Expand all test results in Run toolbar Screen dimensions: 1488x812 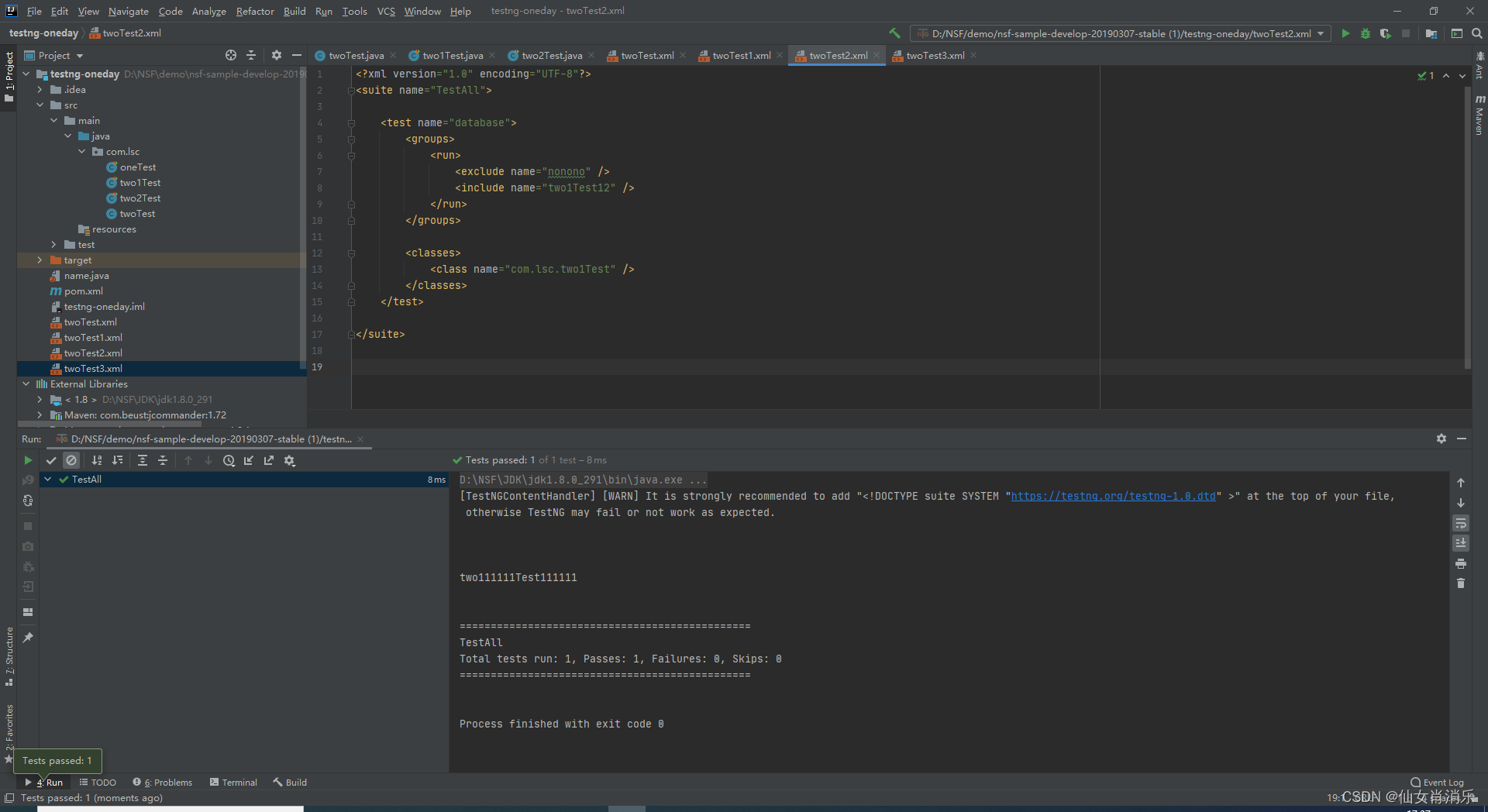pyautogui.click(x=143, y=460)
